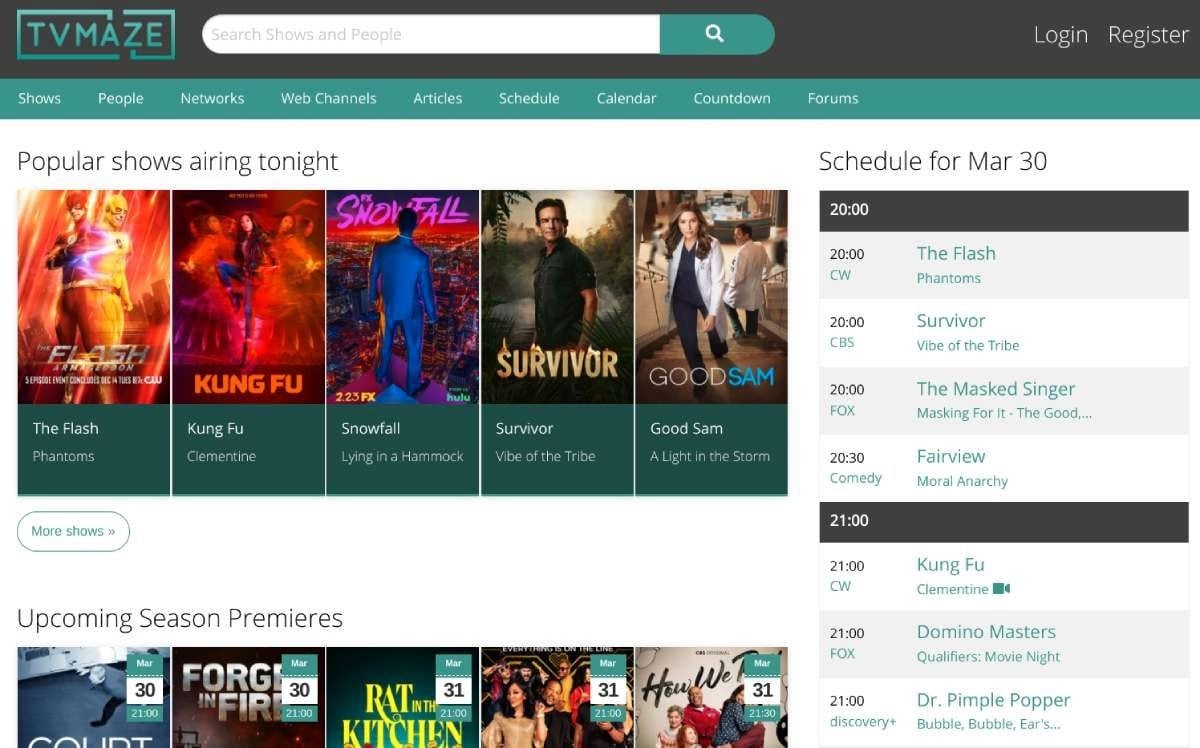The width and height of the screenshot is (1200, 748).
Task: Click the video camera icon beside Clementine
Action: pyautogui.click(x=1002, y=589)
